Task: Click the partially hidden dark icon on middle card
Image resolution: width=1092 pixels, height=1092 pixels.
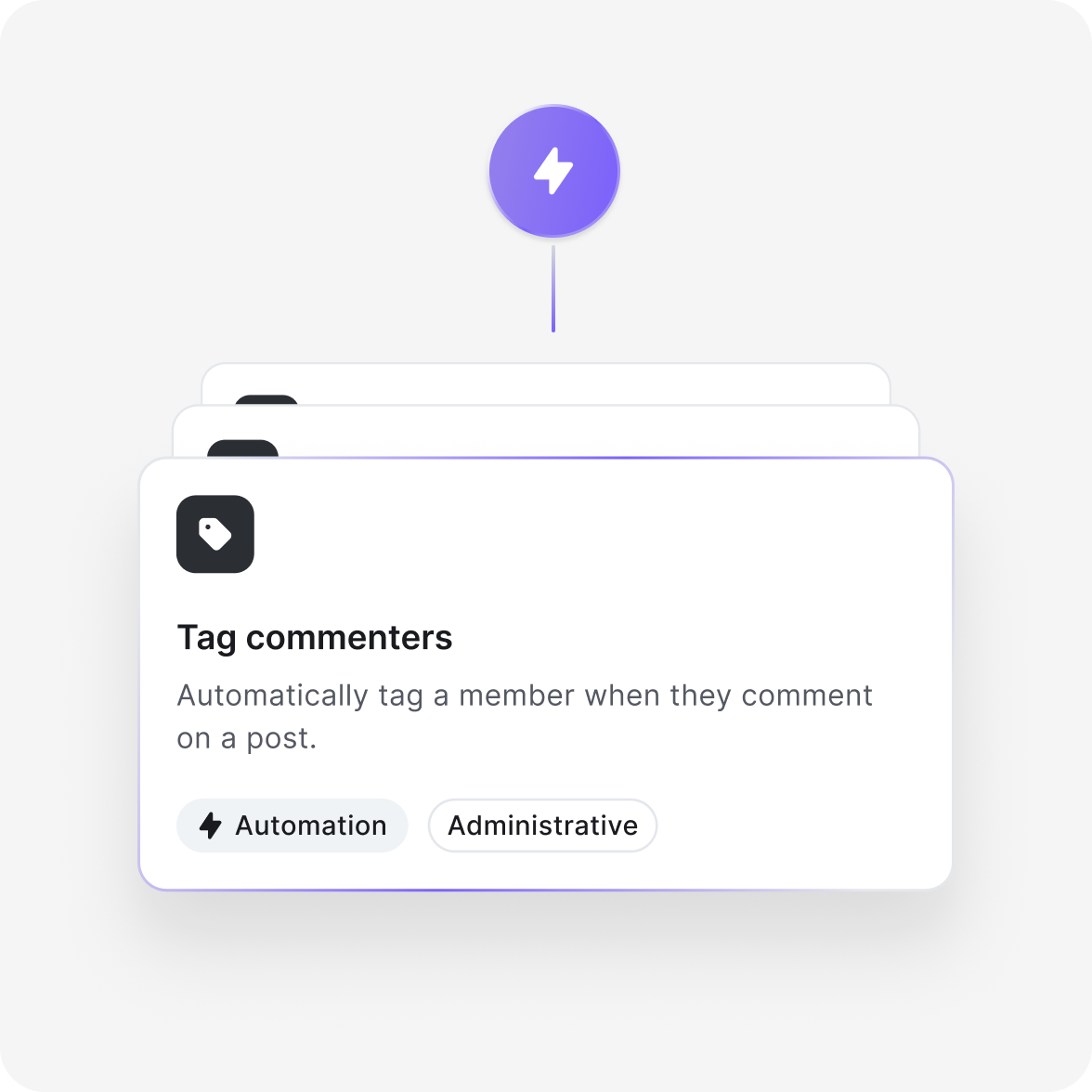Action: pos(243,448)
